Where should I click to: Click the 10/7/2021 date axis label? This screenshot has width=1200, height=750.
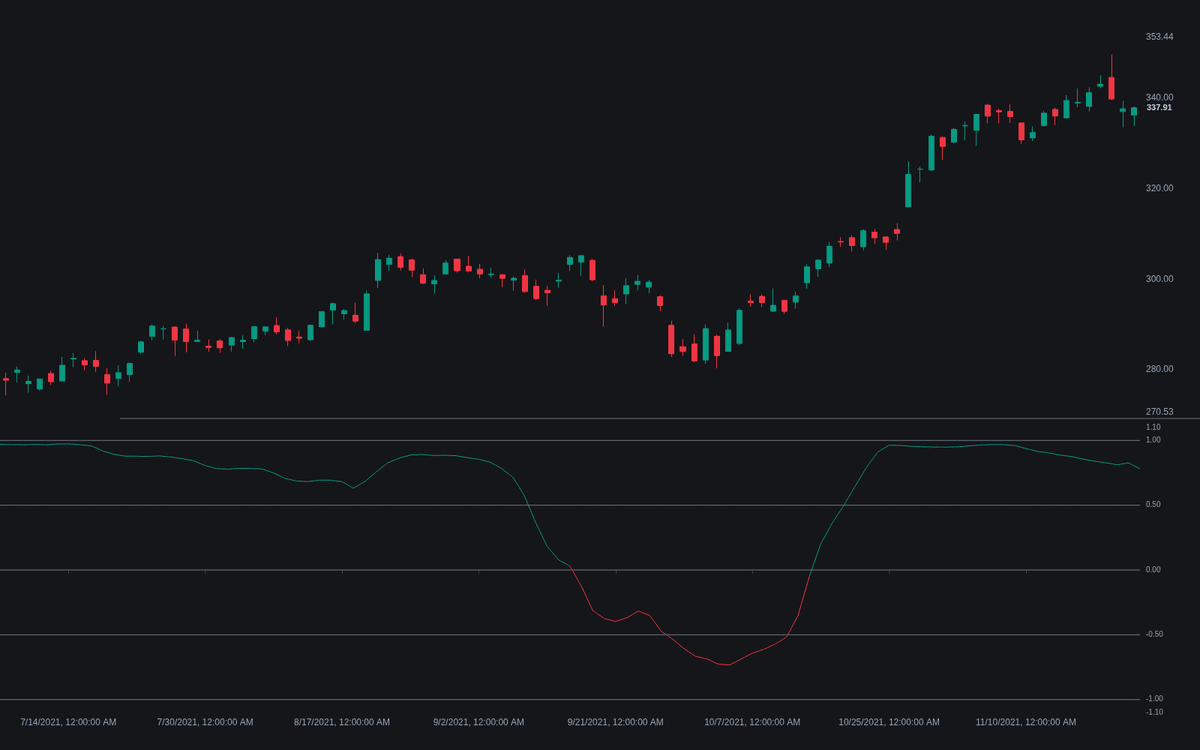pos(752,722)
